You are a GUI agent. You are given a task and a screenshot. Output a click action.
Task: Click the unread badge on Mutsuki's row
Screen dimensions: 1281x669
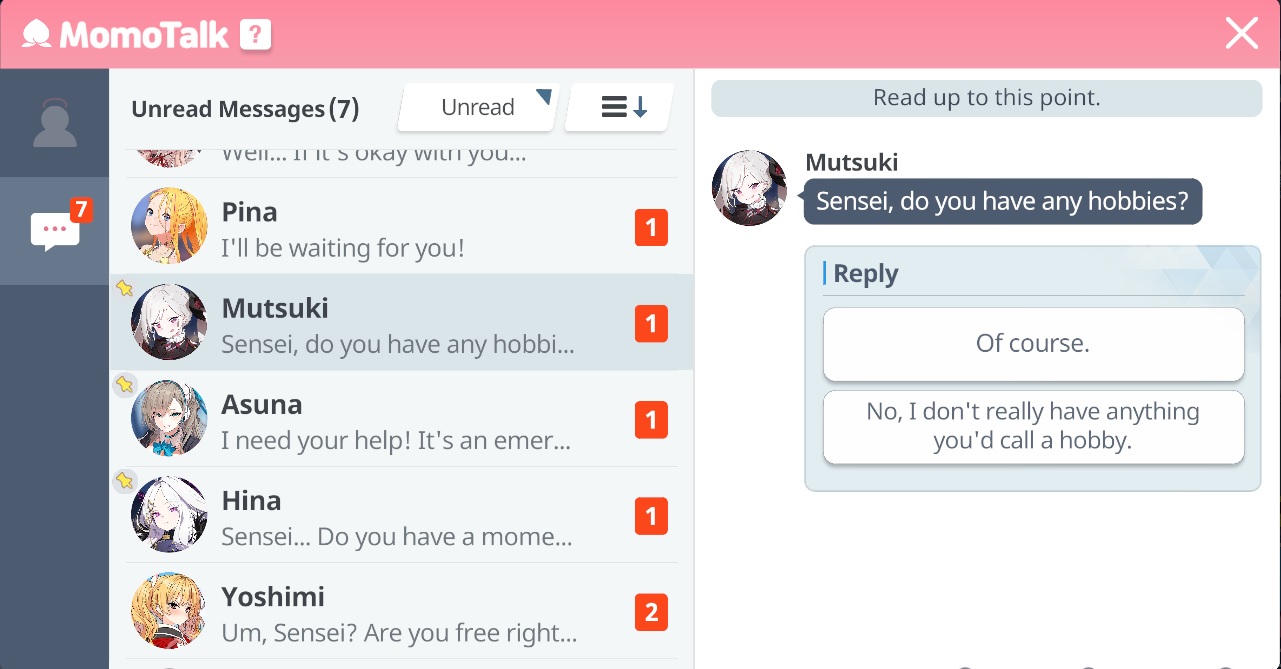point(651,324)
